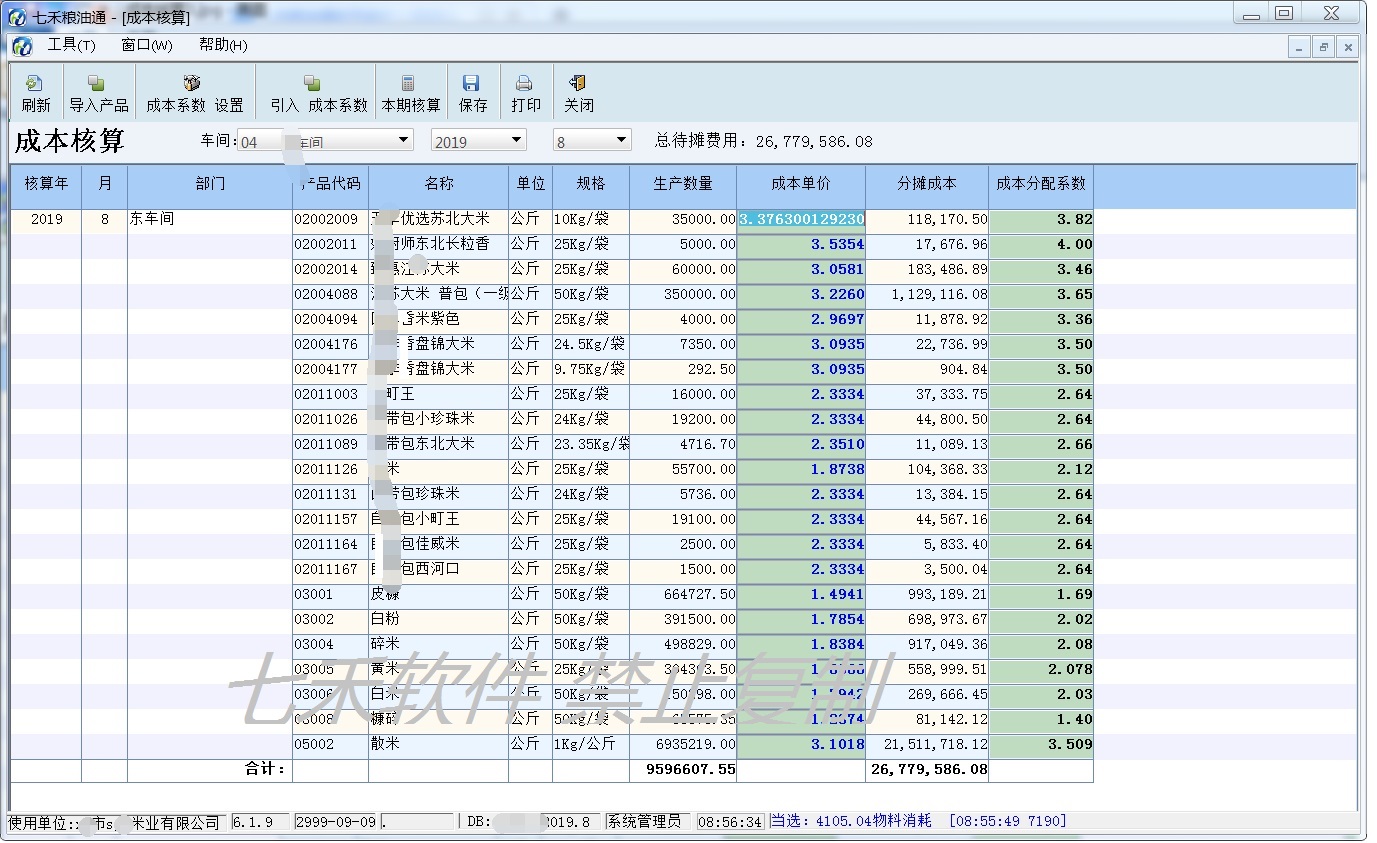Viewport: 1377px width, 843px height.
Task: Click specification 23.35Kg/袋 cell
Action: point(591,444)
